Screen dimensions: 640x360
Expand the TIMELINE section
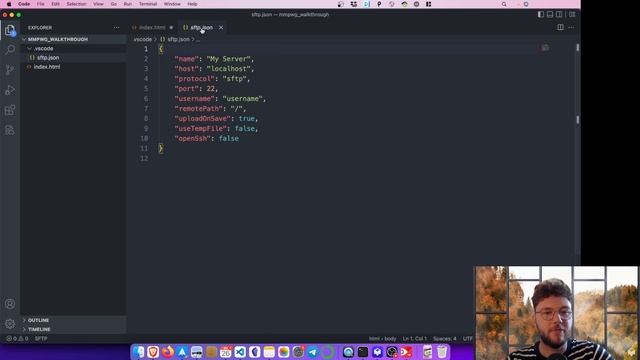click(39, 329)
